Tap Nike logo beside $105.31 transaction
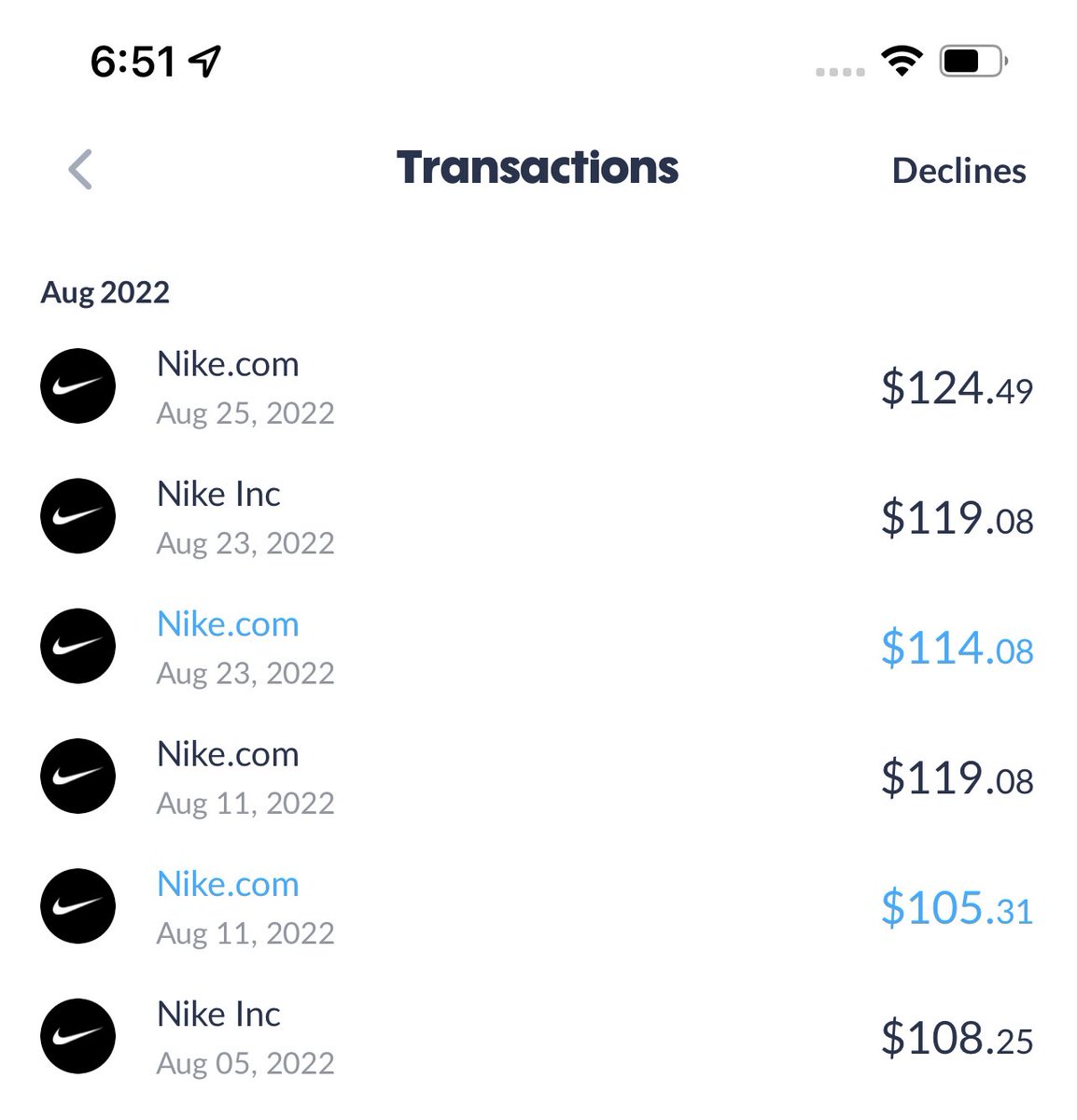 [x=78, y=906]
